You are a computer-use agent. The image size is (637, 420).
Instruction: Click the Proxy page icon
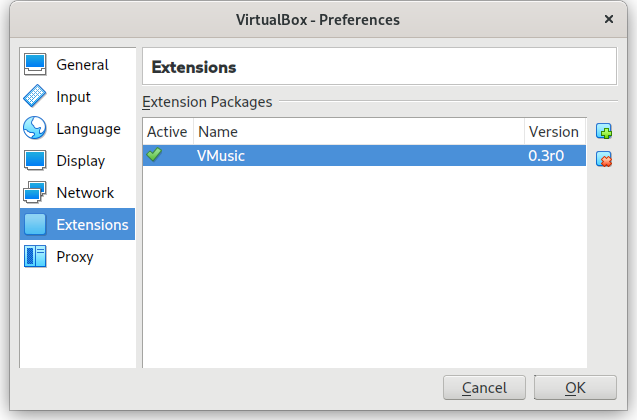point(35,256)
